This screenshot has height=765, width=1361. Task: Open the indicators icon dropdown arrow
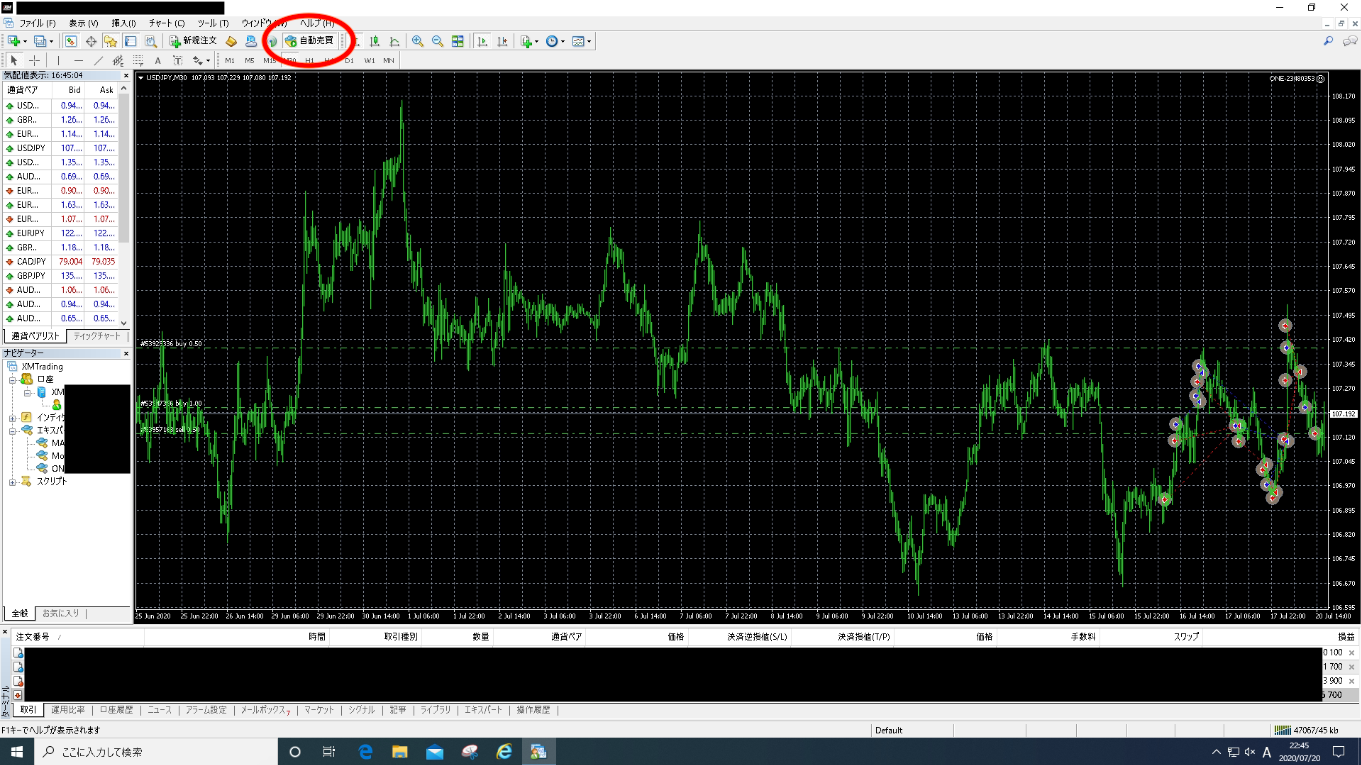(537, 41)
